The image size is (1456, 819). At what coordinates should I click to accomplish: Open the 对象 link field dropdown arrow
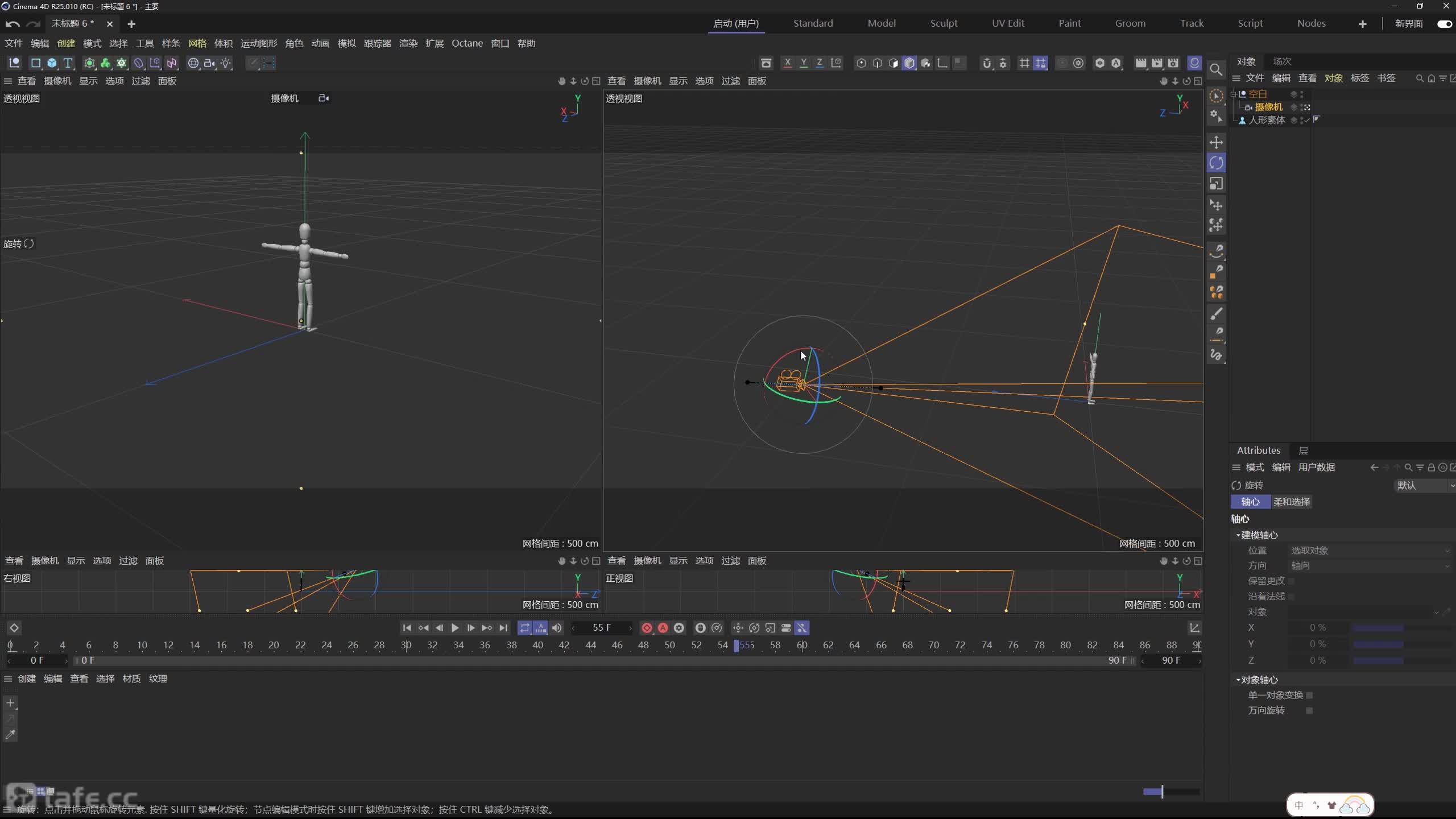pyautogui.click(x=1436, y=613)
